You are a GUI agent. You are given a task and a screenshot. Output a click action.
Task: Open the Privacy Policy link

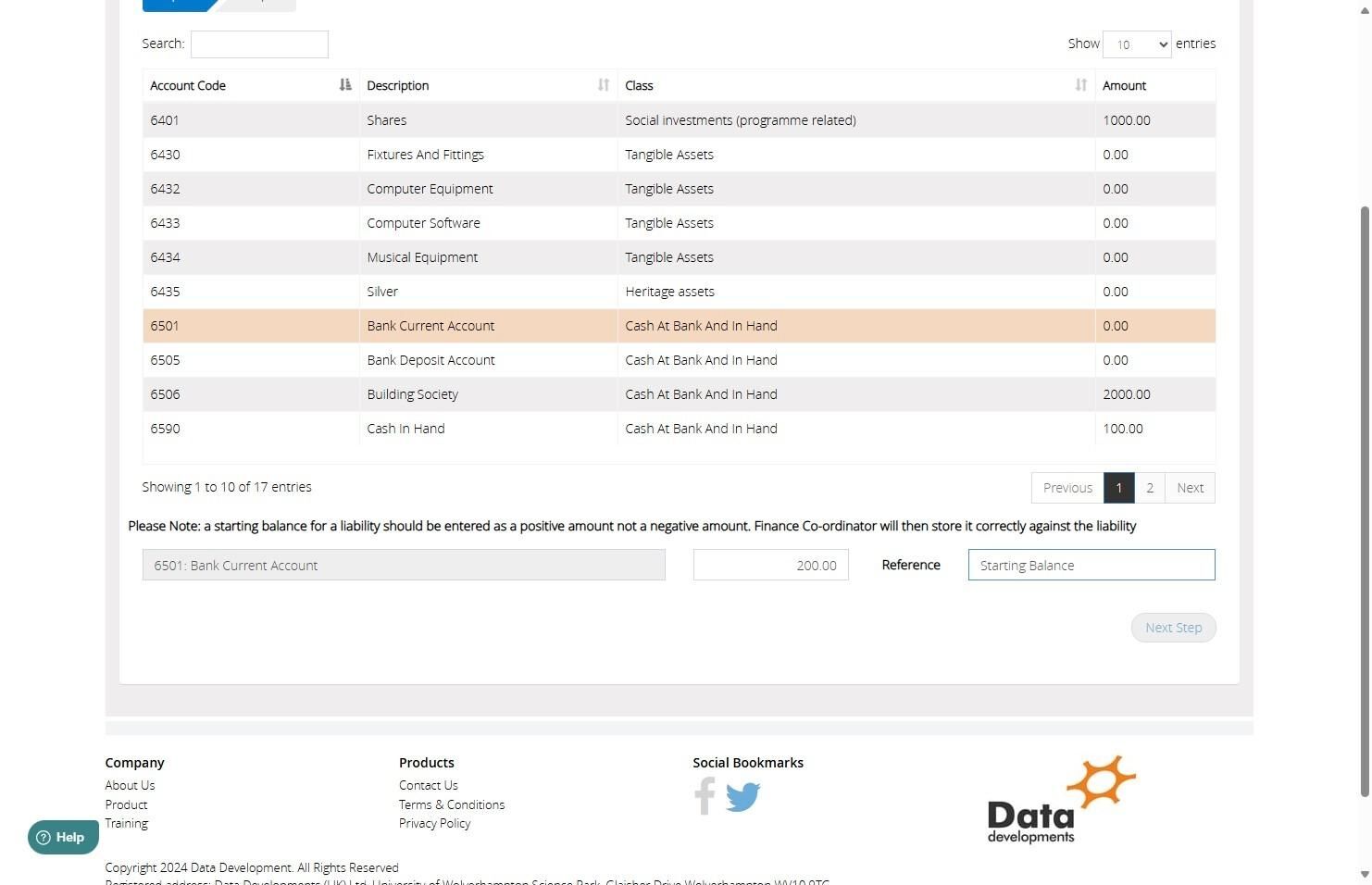coord(434,823)
